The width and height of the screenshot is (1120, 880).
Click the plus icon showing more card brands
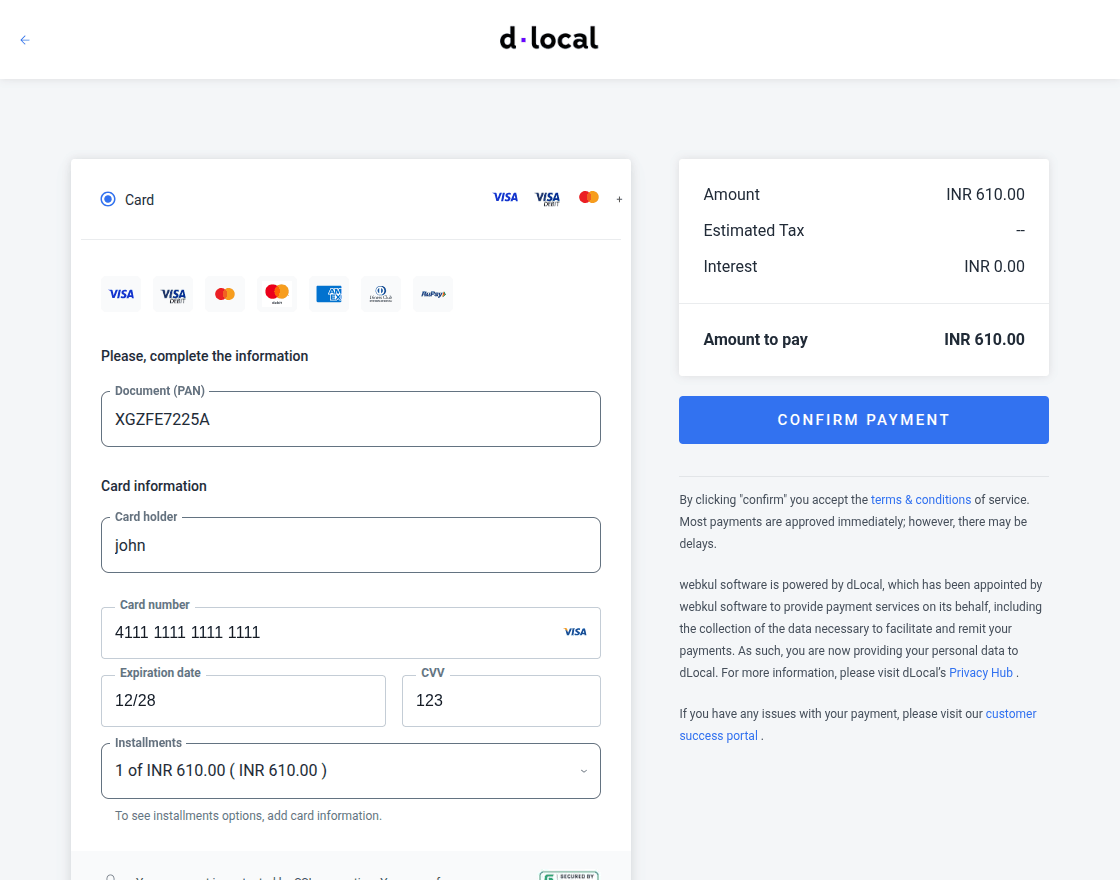click(619, 199)
